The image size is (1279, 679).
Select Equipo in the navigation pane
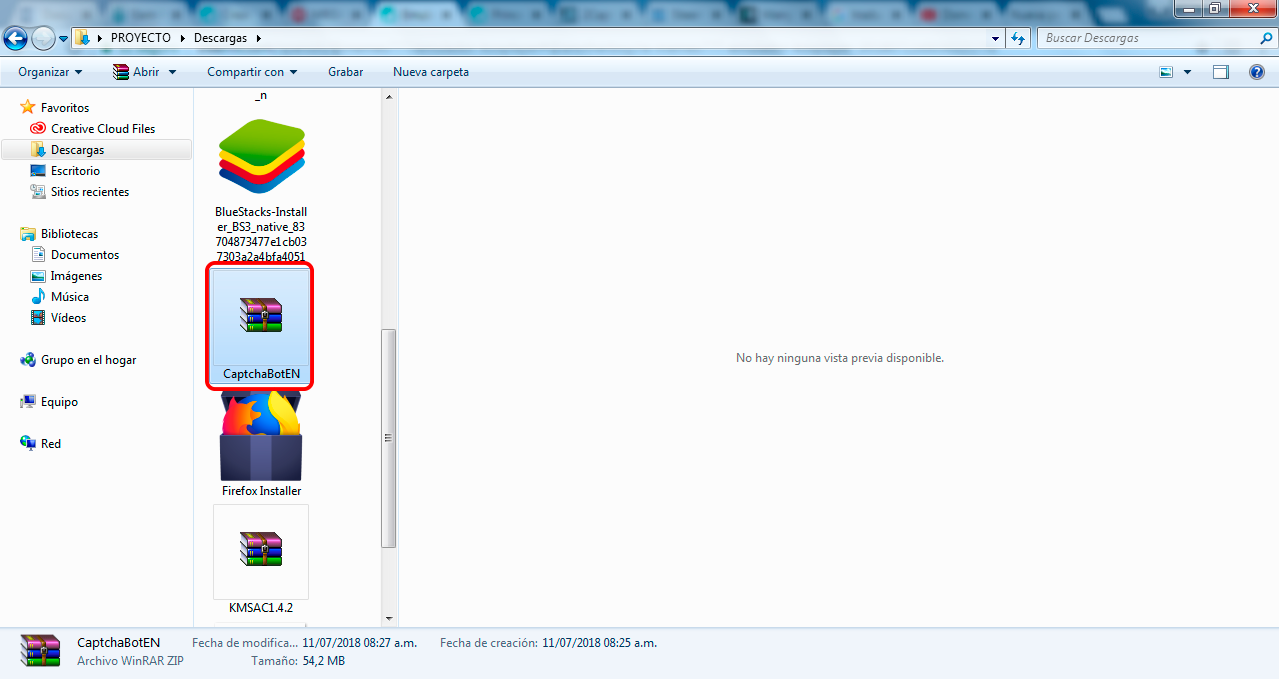coord(59,401)
